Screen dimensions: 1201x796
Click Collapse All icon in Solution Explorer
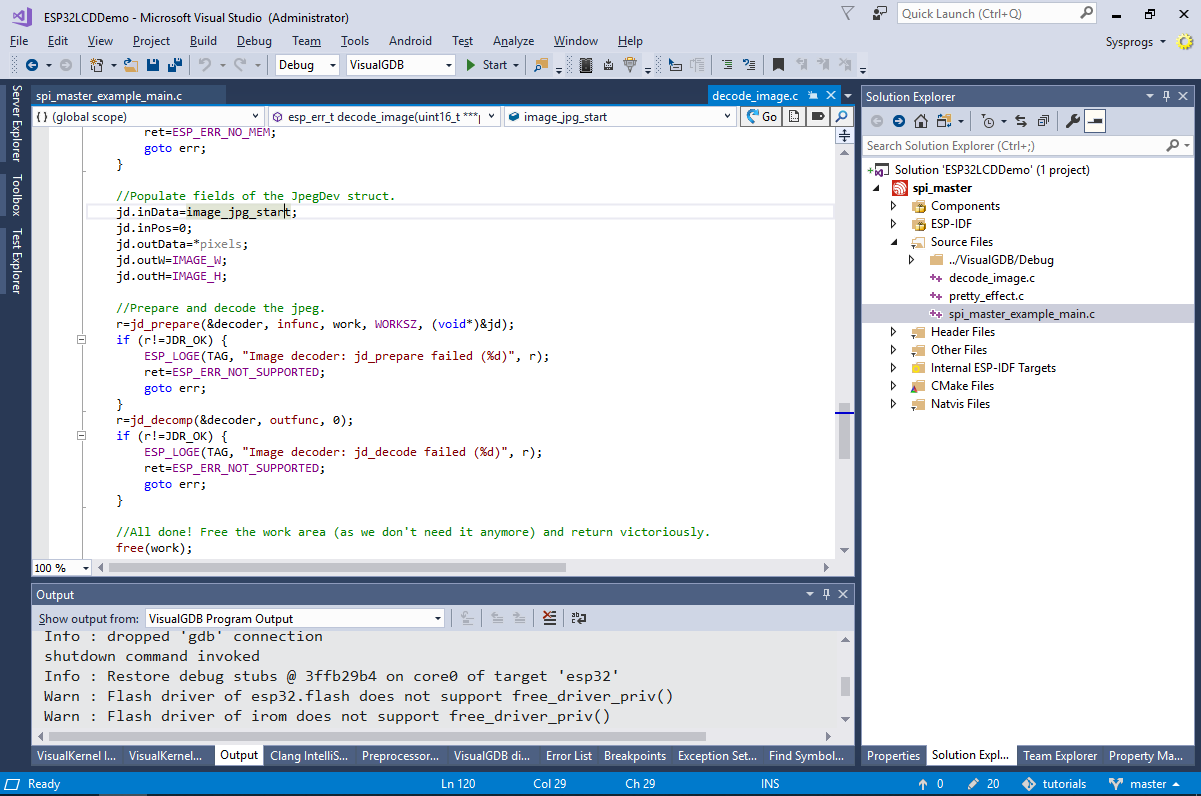[x=1043, y=121]
